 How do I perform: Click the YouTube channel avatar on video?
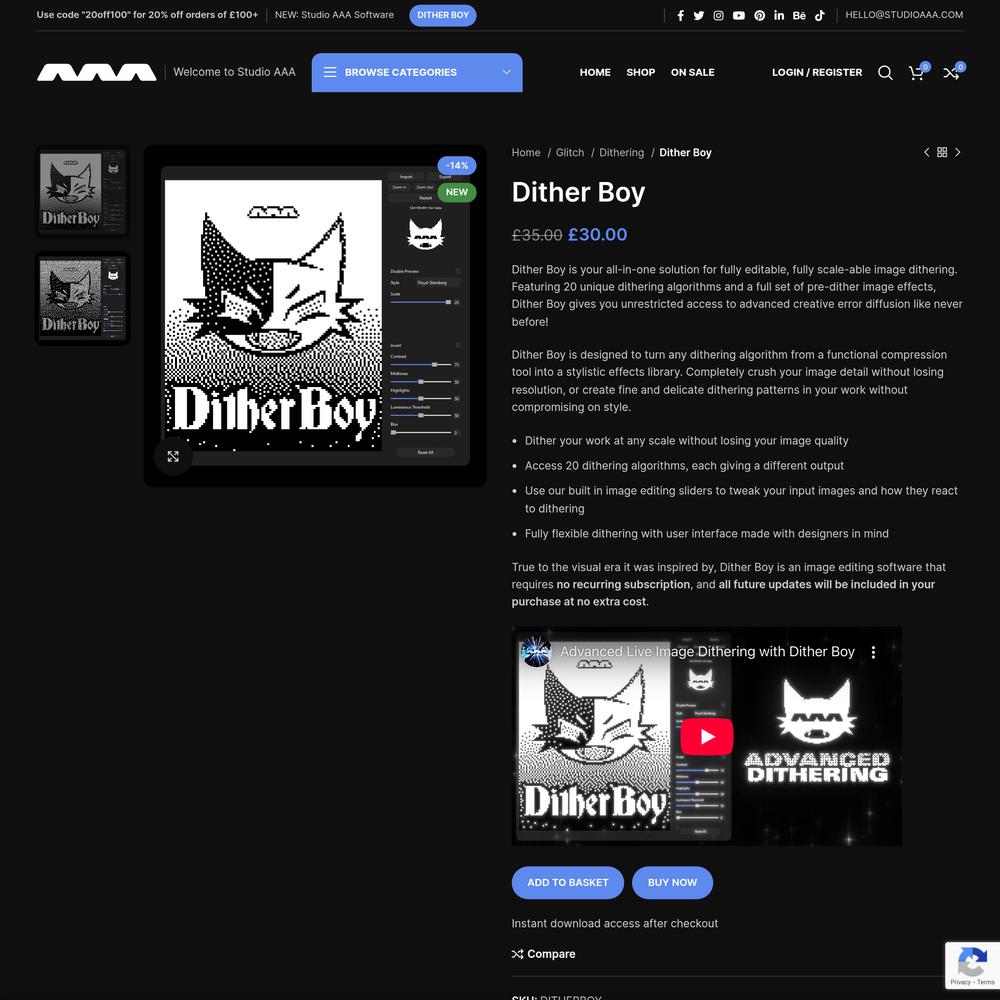(536, 651)
